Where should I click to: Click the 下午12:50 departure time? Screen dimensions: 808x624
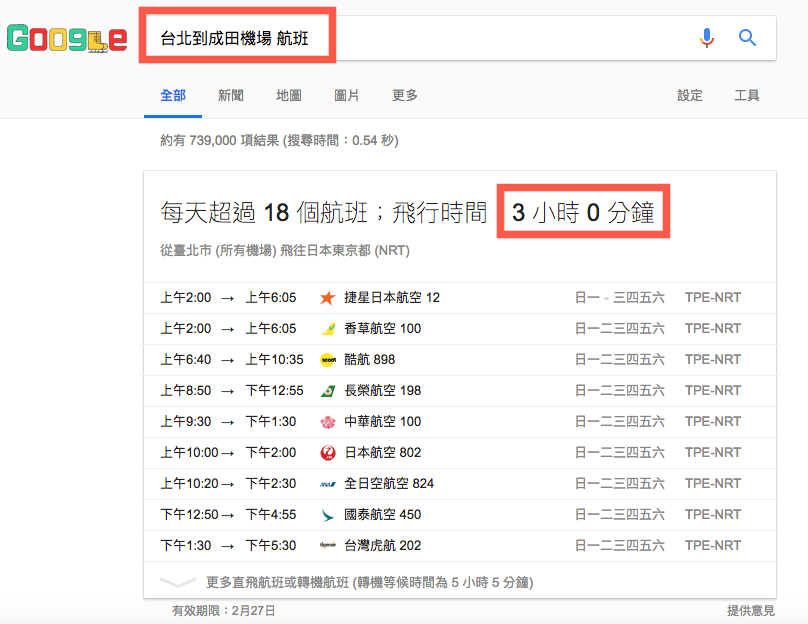[190, 514]
